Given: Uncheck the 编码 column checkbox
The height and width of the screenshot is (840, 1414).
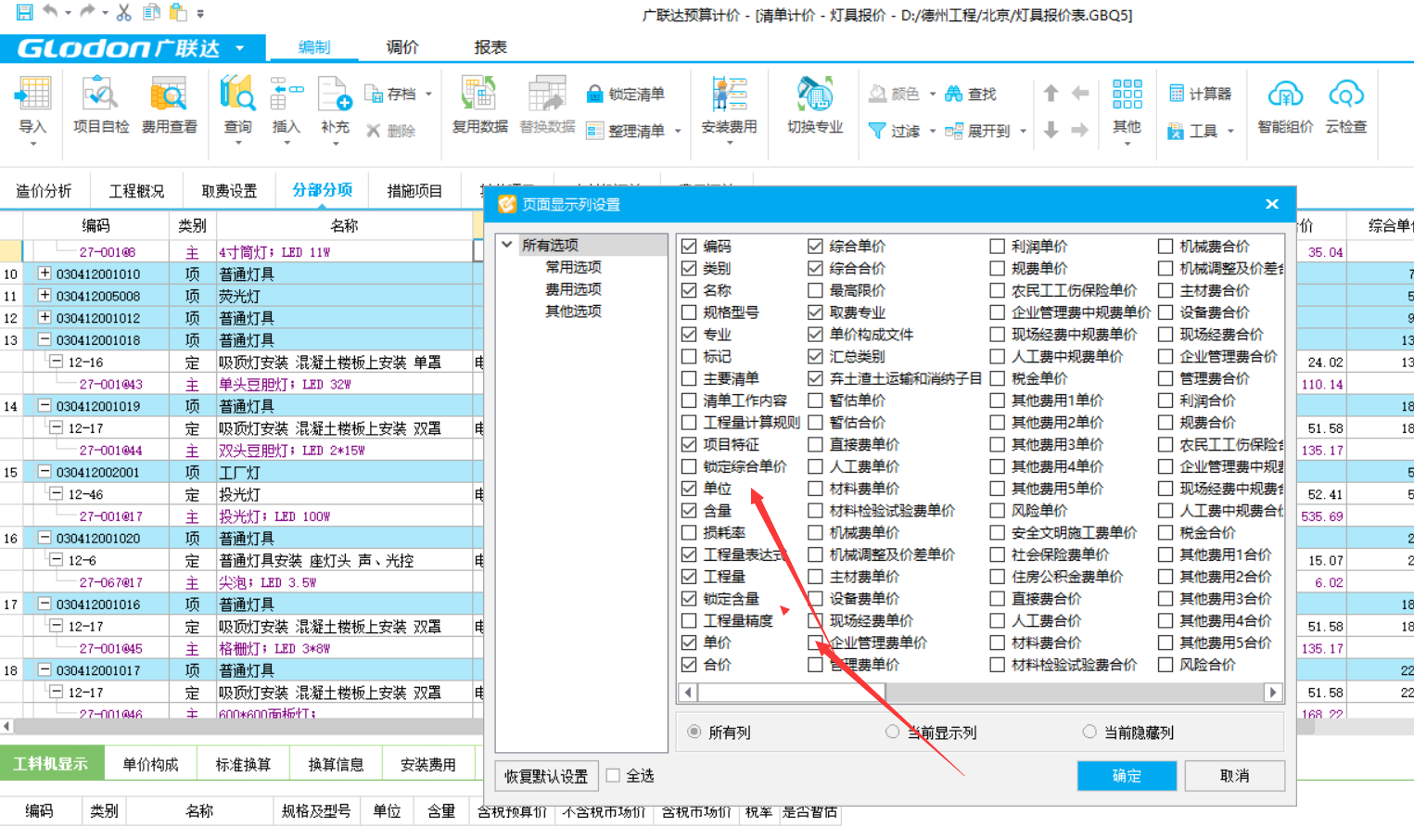Looking at the screenshot, I should (689, 246).
